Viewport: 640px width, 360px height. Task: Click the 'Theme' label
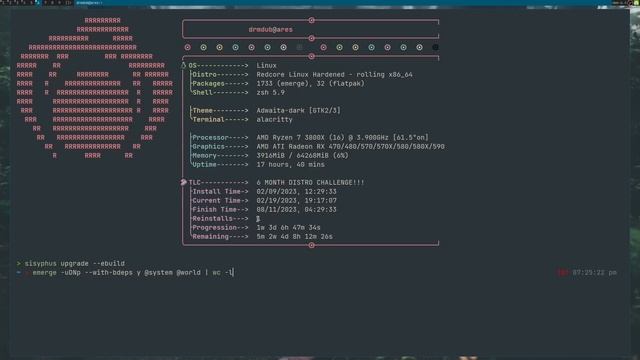[202, 110]
